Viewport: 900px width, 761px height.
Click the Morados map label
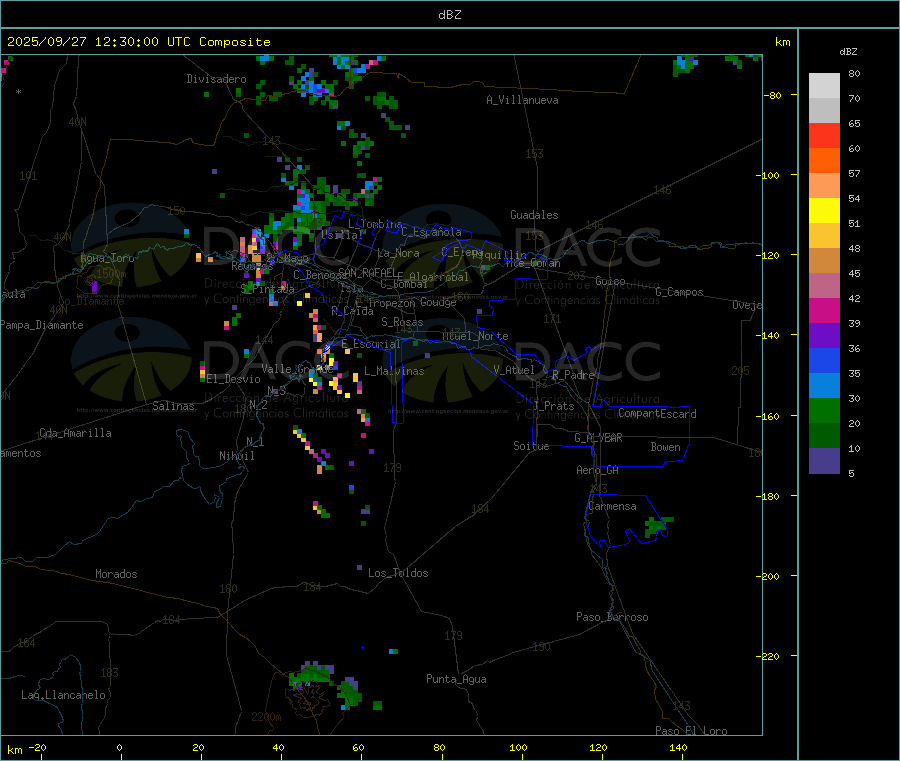tap(117, 574)
